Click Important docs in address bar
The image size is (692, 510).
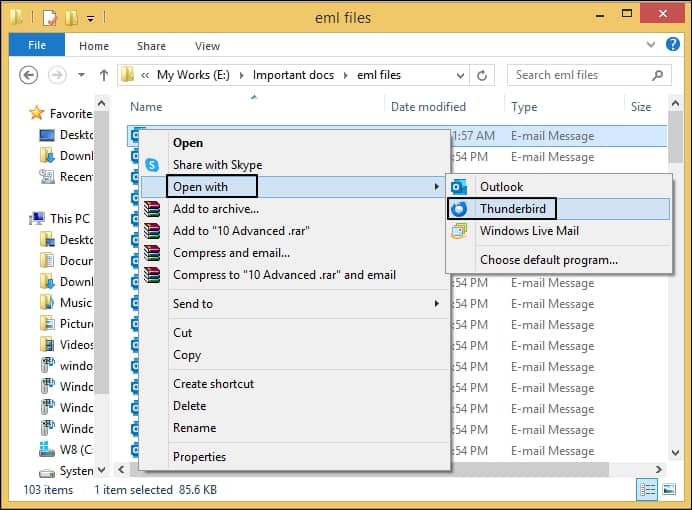coord(293,75)
